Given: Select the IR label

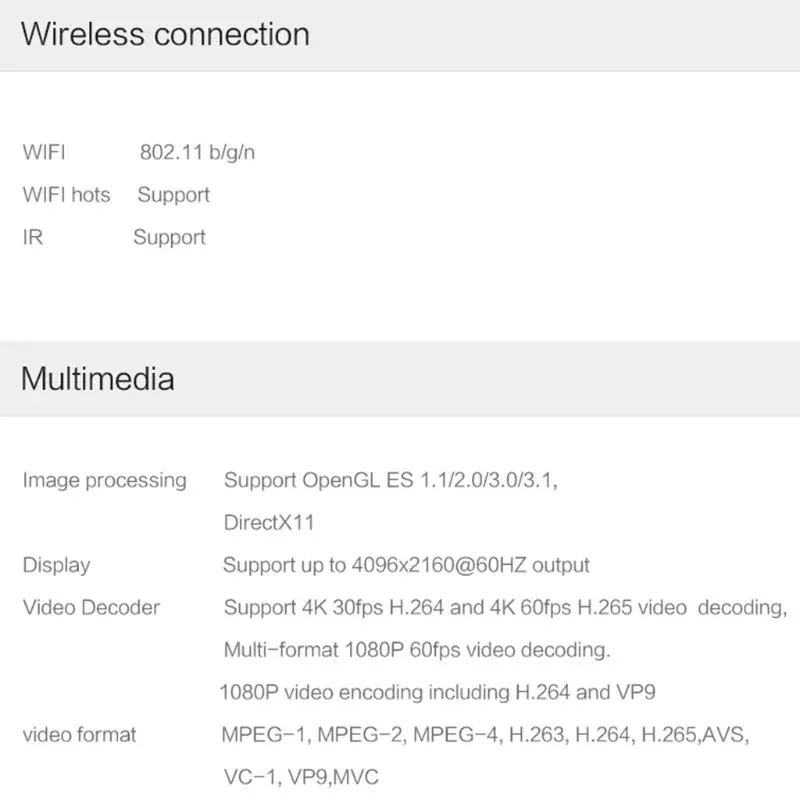Looking at the screenshot, I should [x=33, y=238].
